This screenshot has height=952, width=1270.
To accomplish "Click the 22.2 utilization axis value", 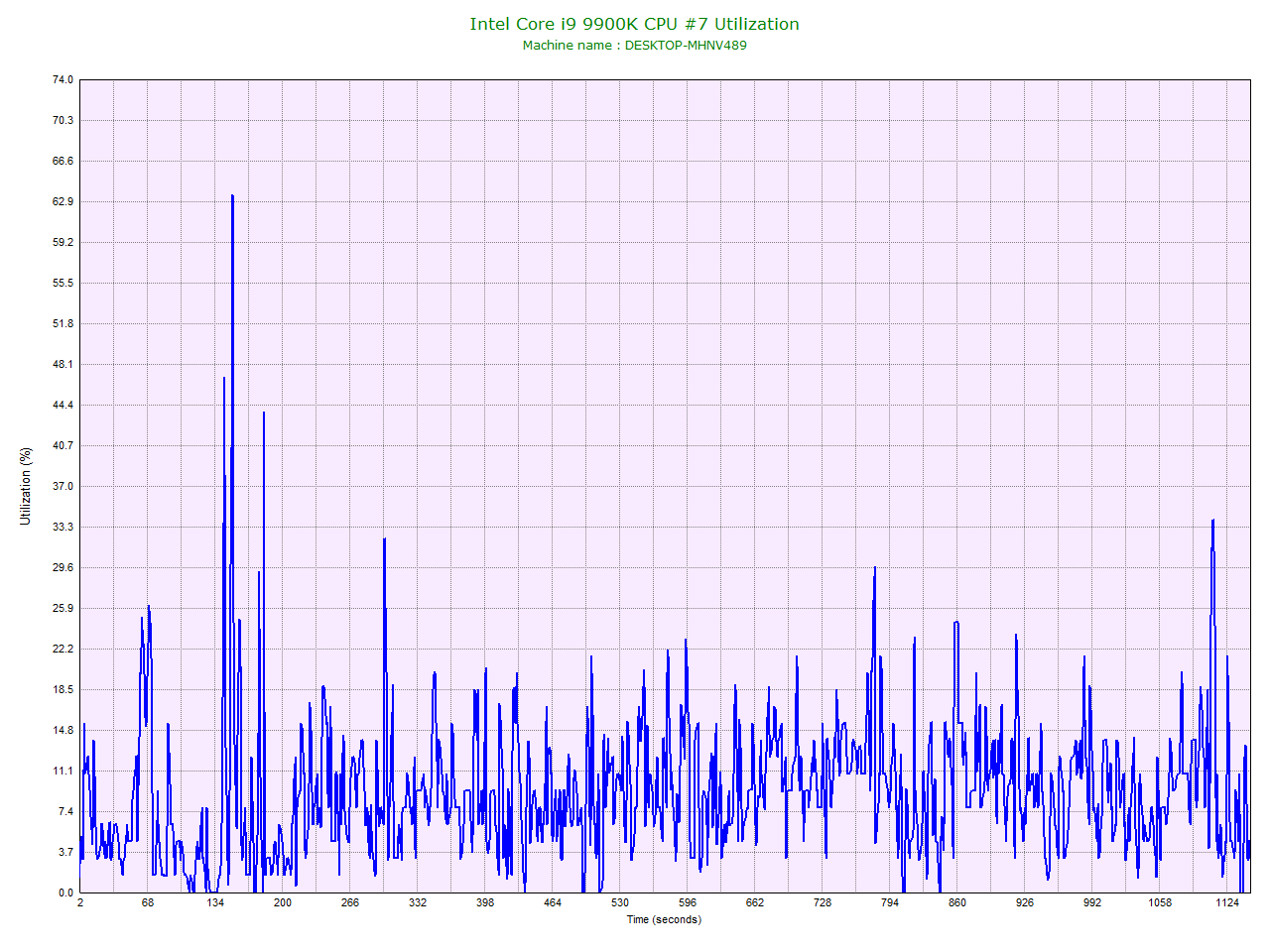I will 63,649.
